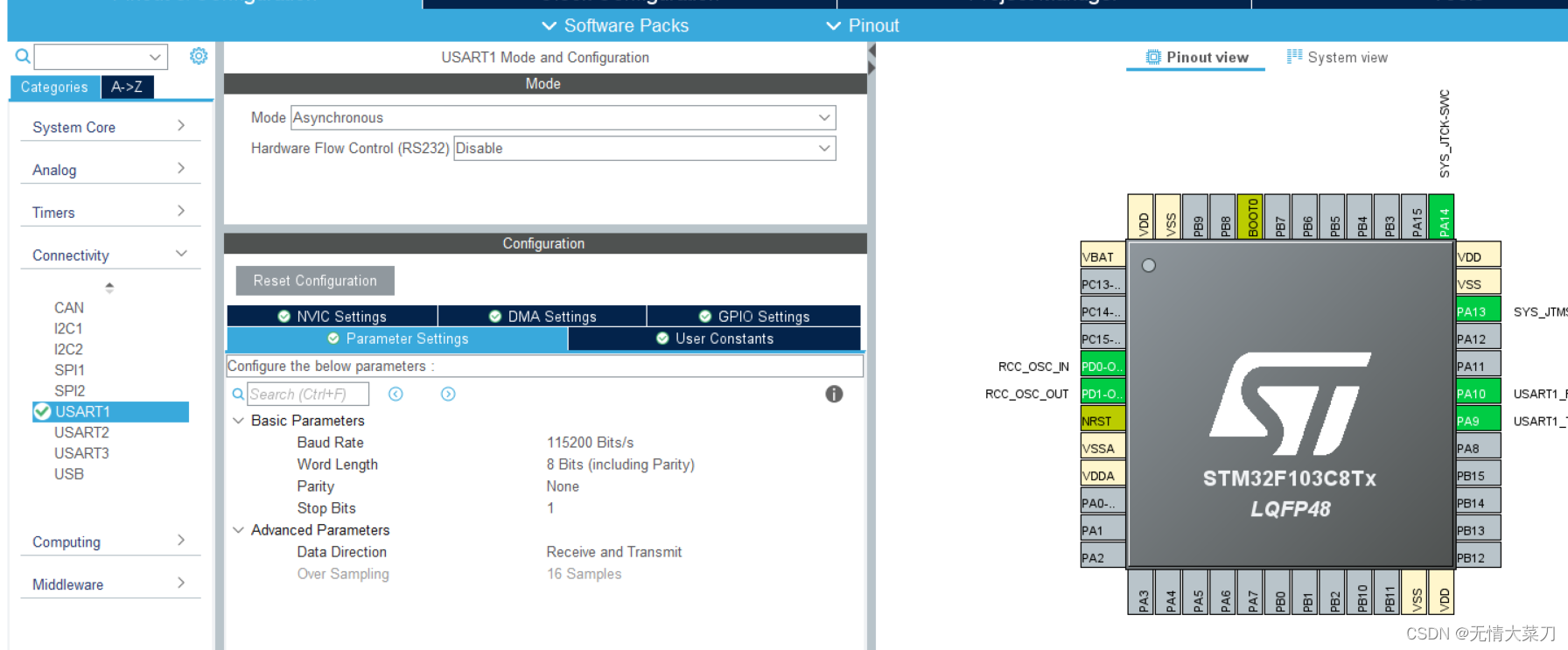Click the VBAT pin on chip
This screenshot has height=650, width=1568.
1102,256
